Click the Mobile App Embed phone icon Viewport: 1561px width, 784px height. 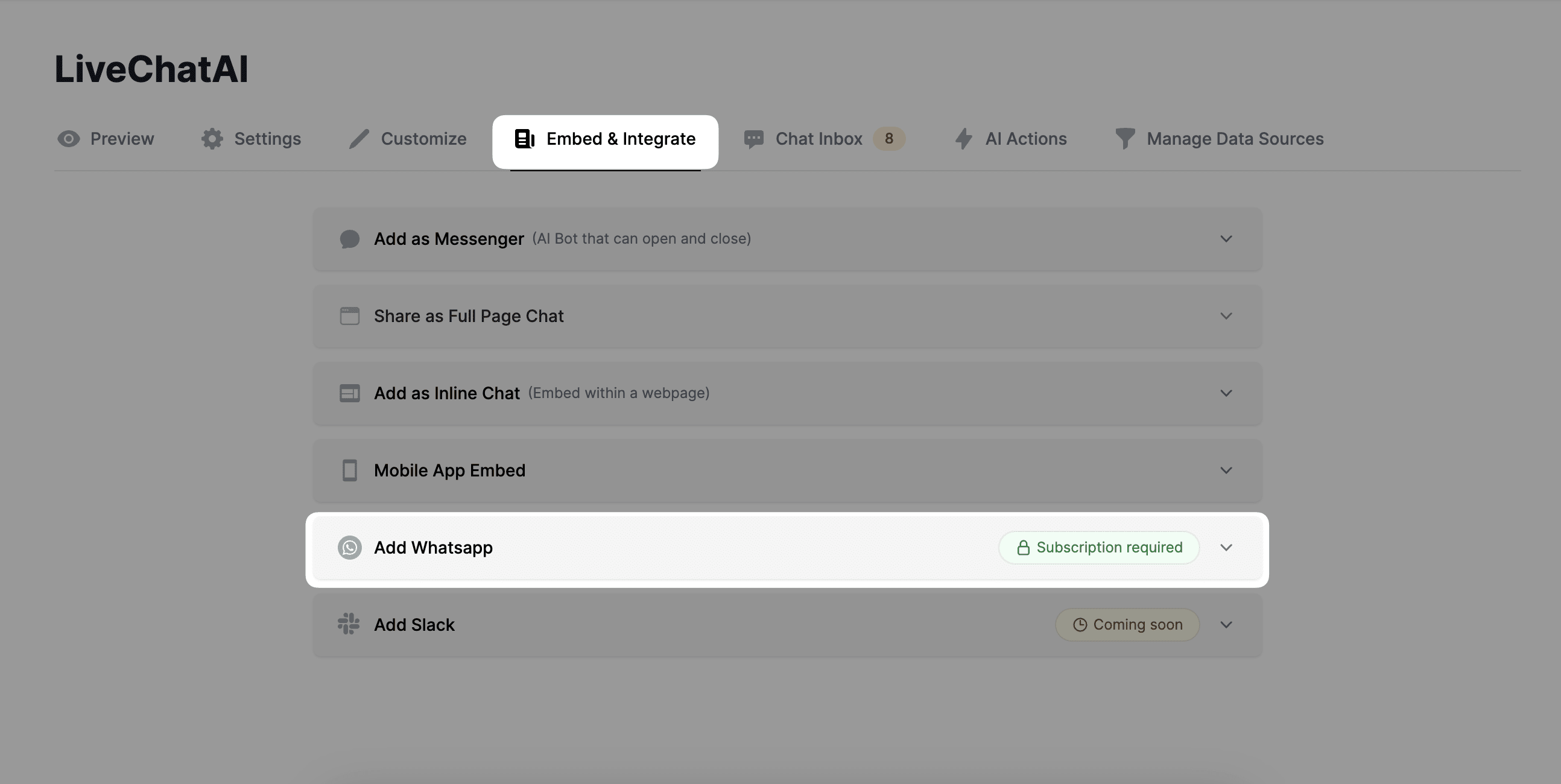click(x=349, y=471)
